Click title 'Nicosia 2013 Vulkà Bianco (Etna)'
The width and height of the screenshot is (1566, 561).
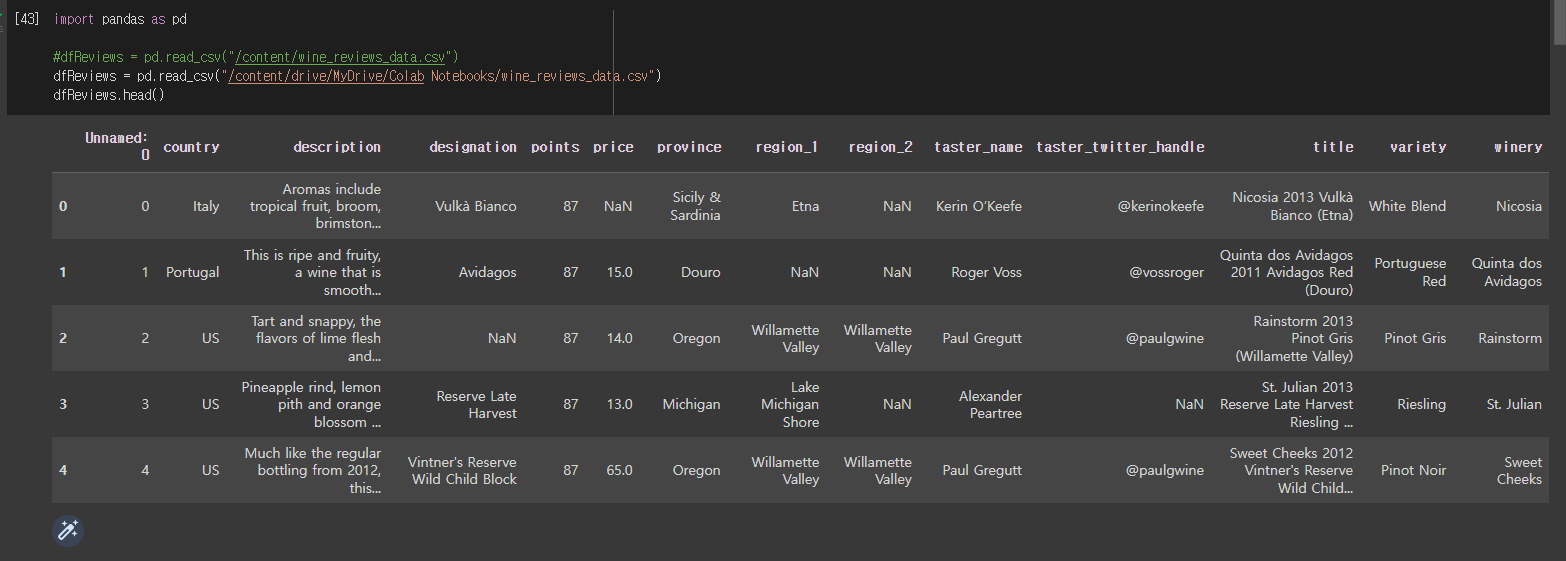coord(1293,206)
